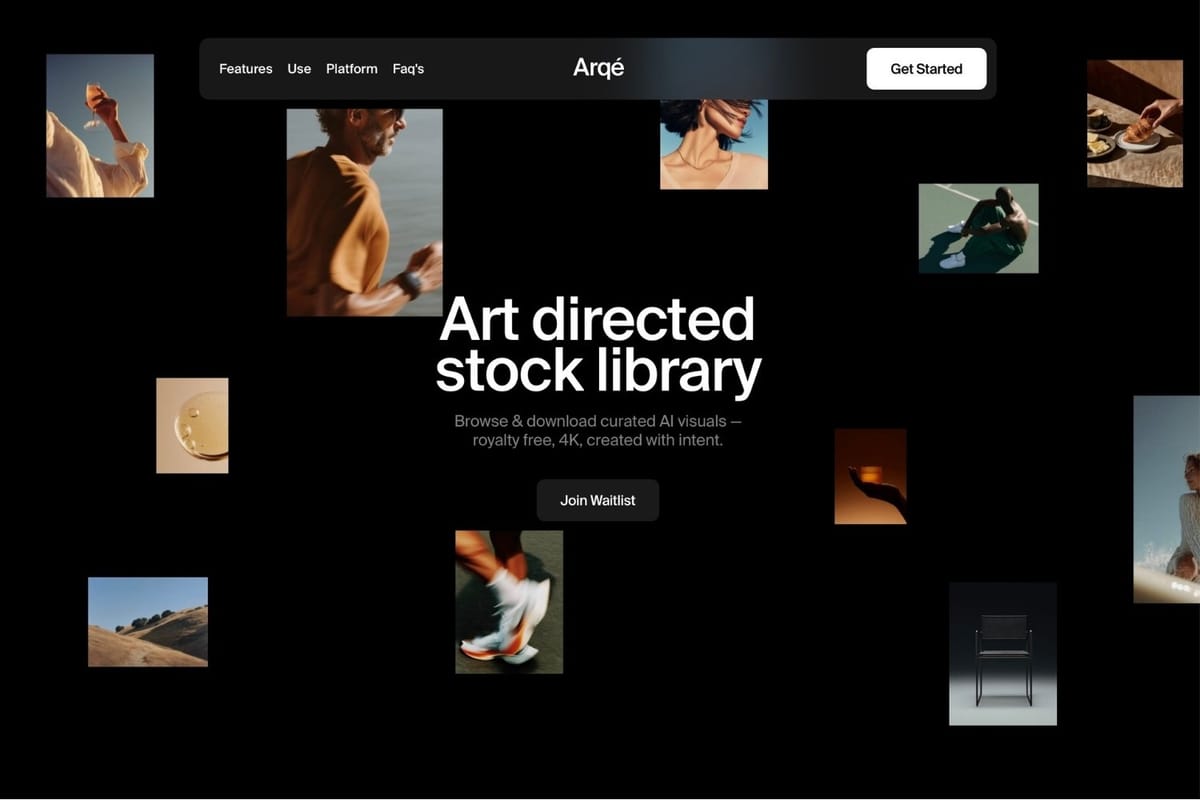Image resolution: width=1200 pixels, height=800 pixels.
Task: Open the raised wine glass photo
Action: pos(100,126)
